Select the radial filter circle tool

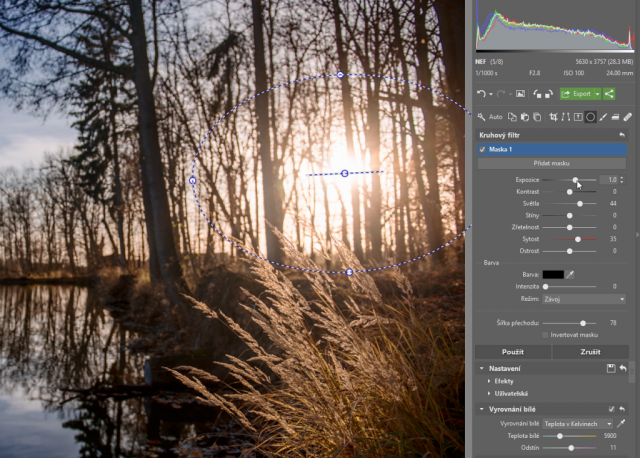point(590,117)
